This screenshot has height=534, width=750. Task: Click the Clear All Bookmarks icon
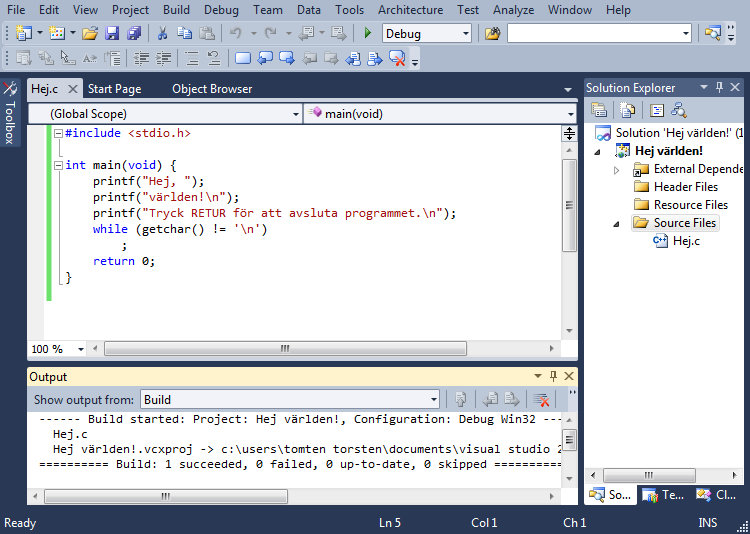click(397, 58)
